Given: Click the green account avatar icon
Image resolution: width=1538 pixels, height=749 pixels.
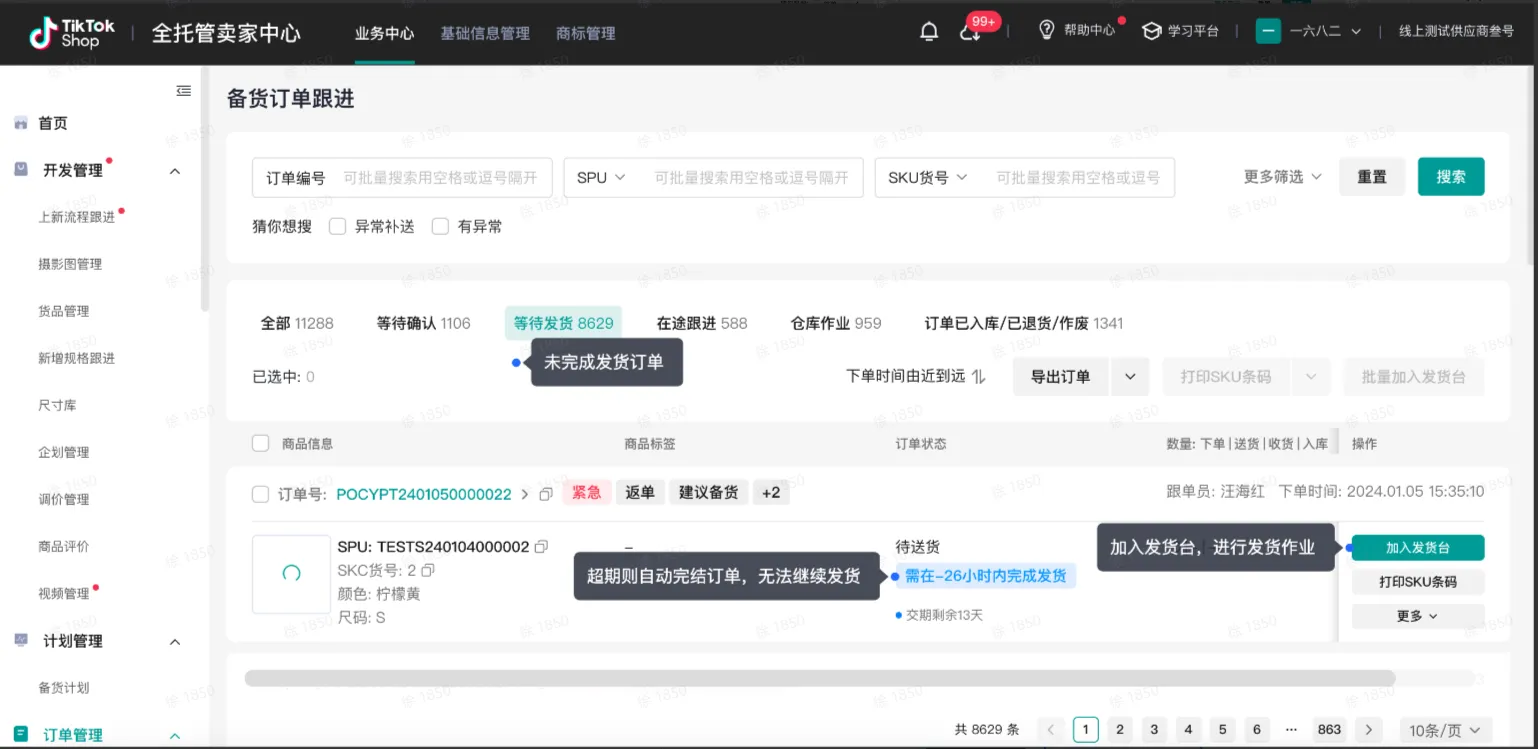Looking at the screenshot, I should [x=1268, y=31].
